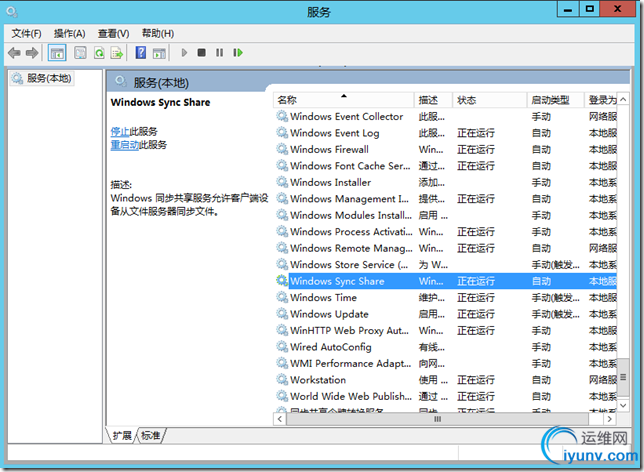Click gear icon of Windows Event Log
This screenshot has width=644, height=472.
click(282, 133)
